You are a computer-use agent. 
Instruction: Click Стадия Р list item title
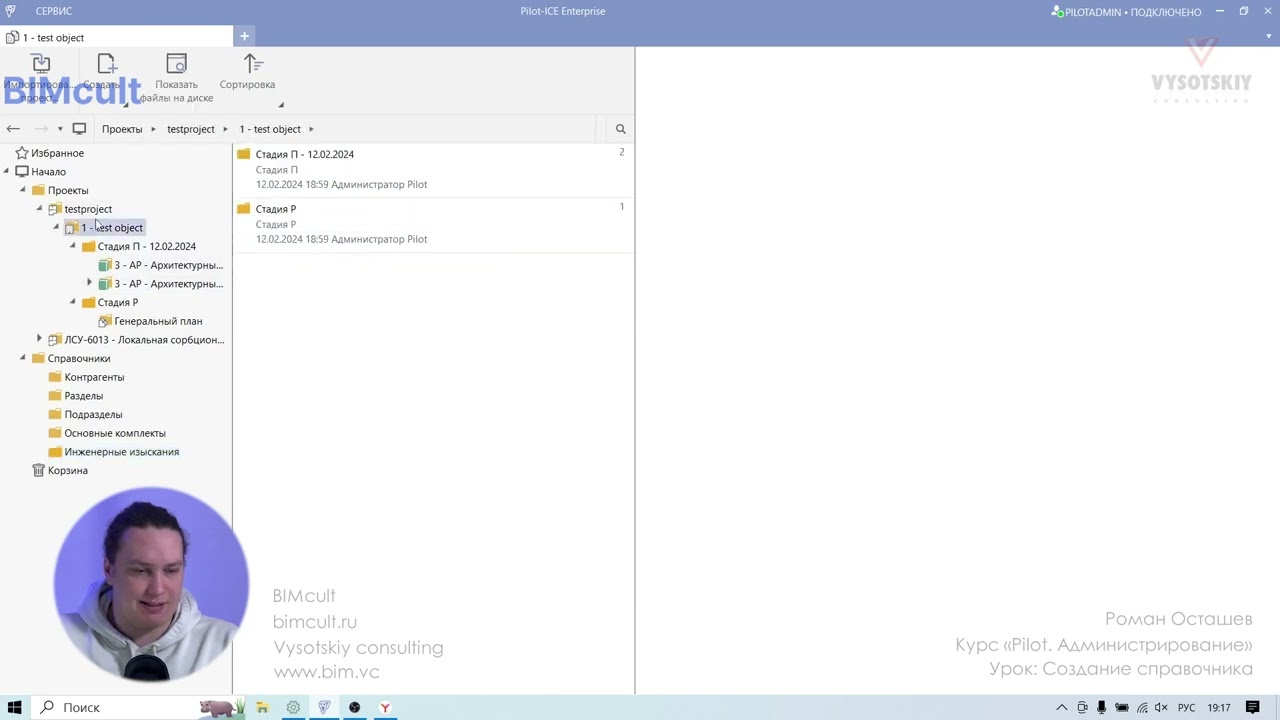[x=276, y=209]
